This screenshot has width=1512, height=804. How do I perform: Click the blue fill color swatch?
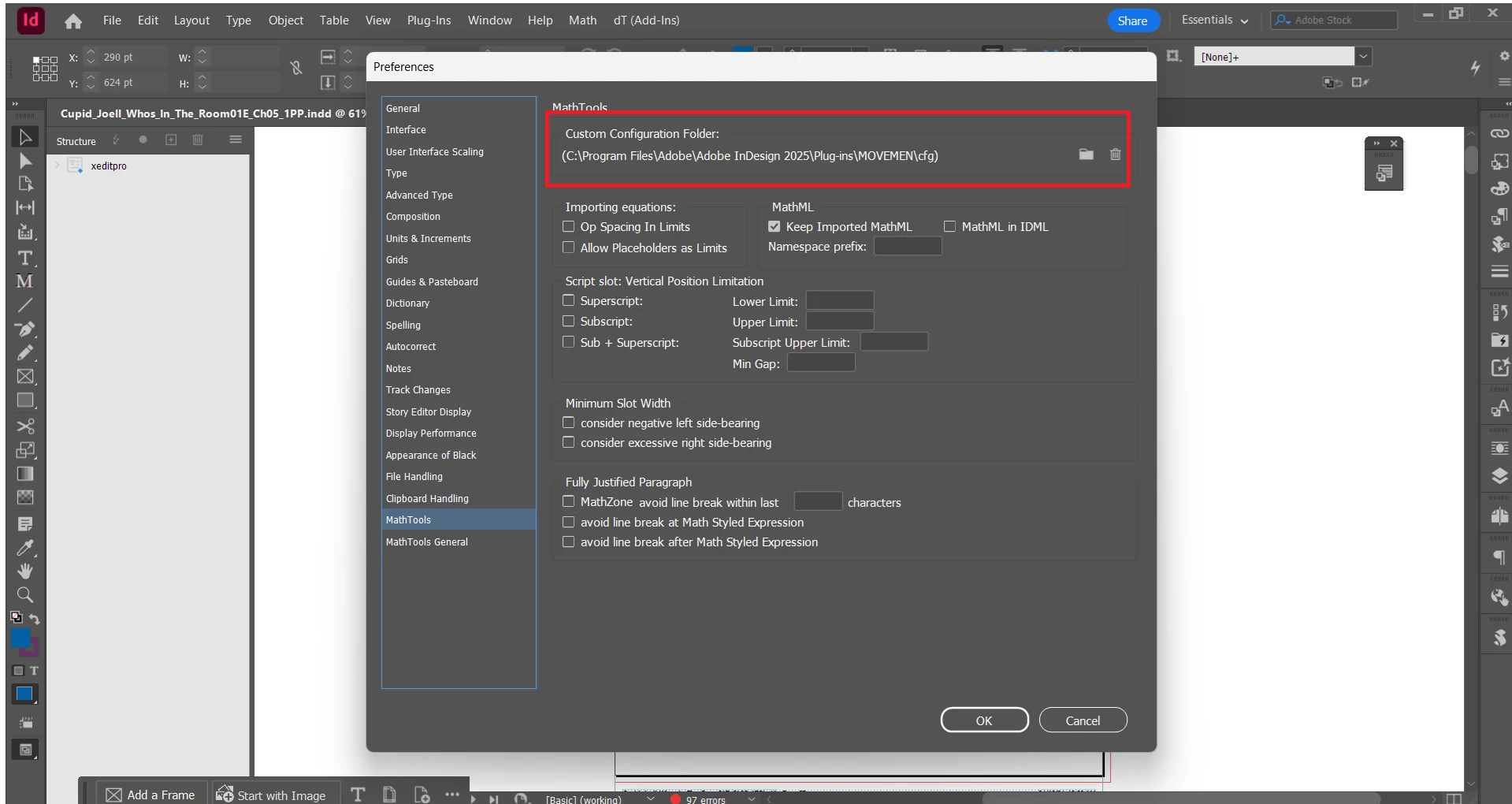[20, 637]
